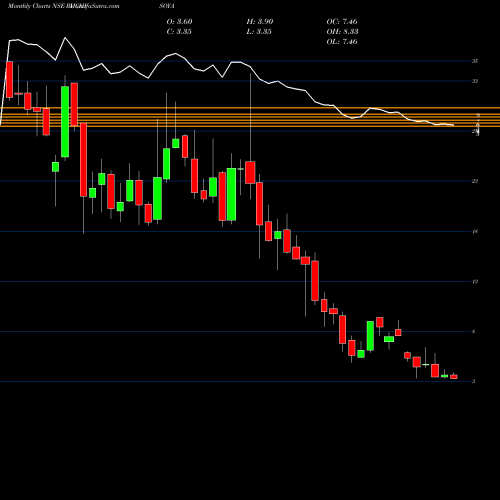Viewport: 500px width, 500px height.
Task: Select the 3 price axis label
Action: click(x=474, y=382)
